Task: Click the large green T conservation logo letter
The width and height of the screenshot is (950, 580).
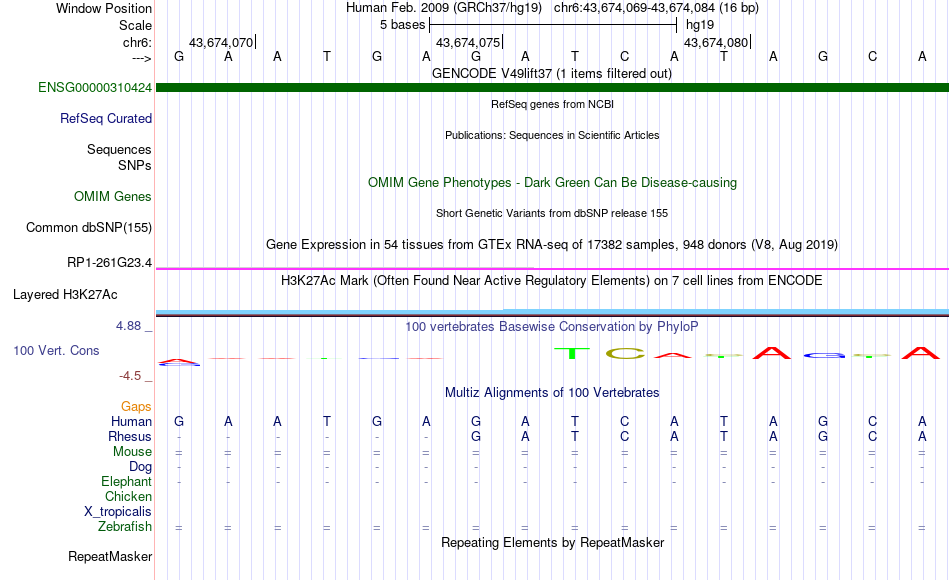Action: (x=571, y=353)
